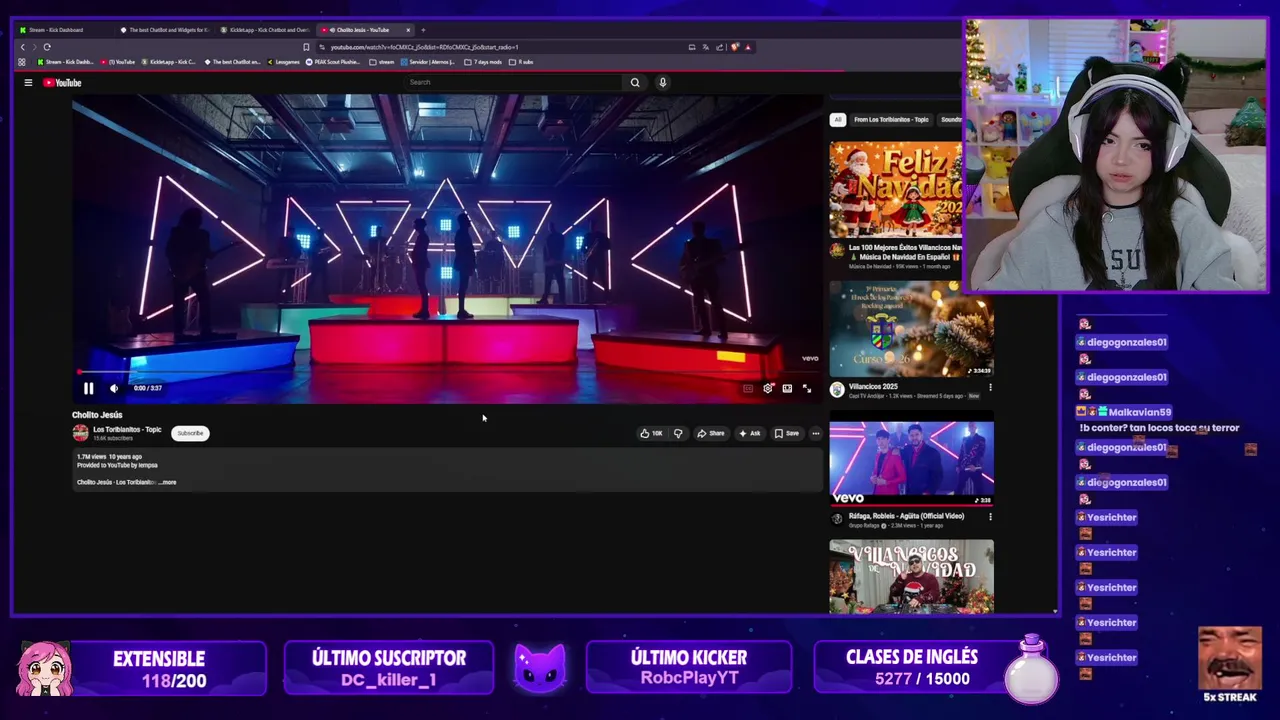Expand the stream bookmarks folder
The height and width of the screenshot is (720, 1280).
(x=382, y=62)
